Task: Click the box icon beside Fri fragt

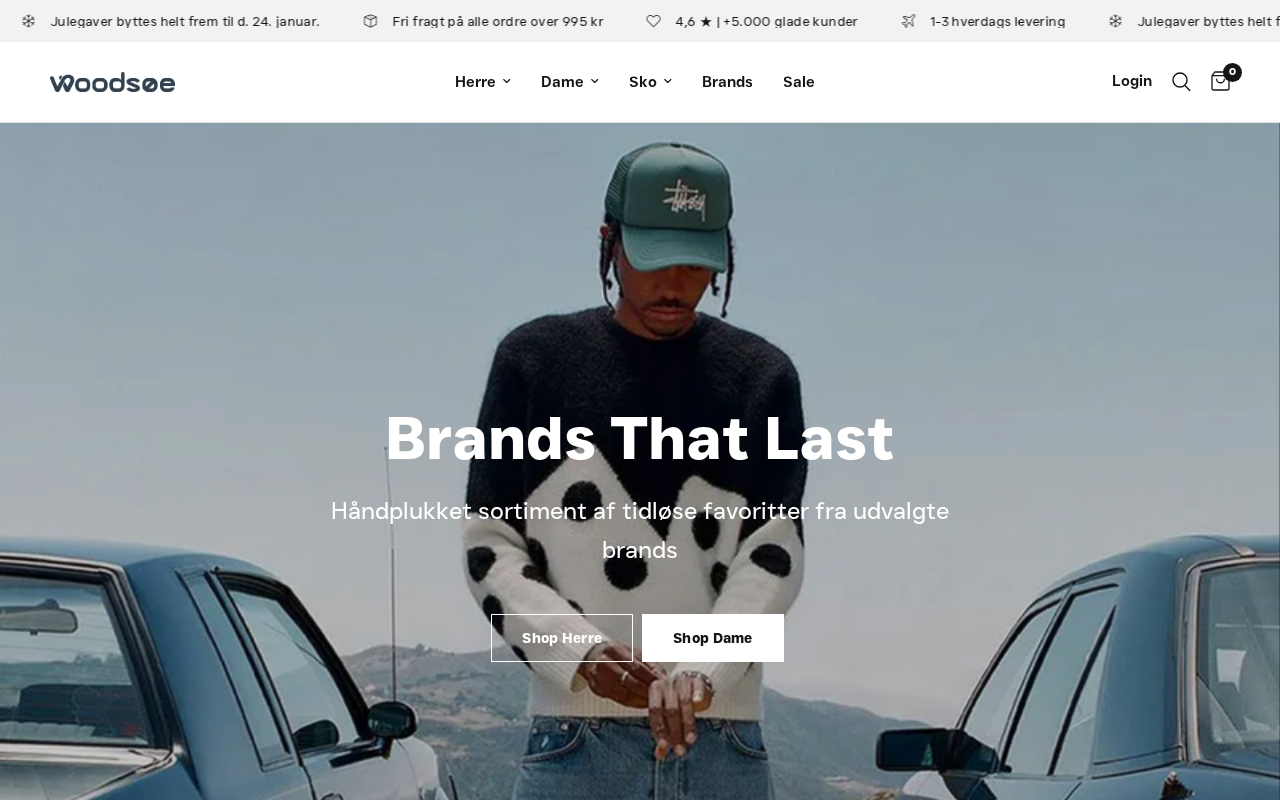Action: (371, 21)
